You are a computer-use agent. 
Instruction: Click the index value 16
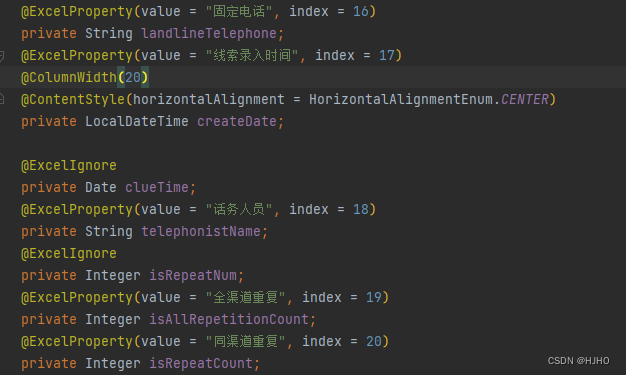coord(361,12)
